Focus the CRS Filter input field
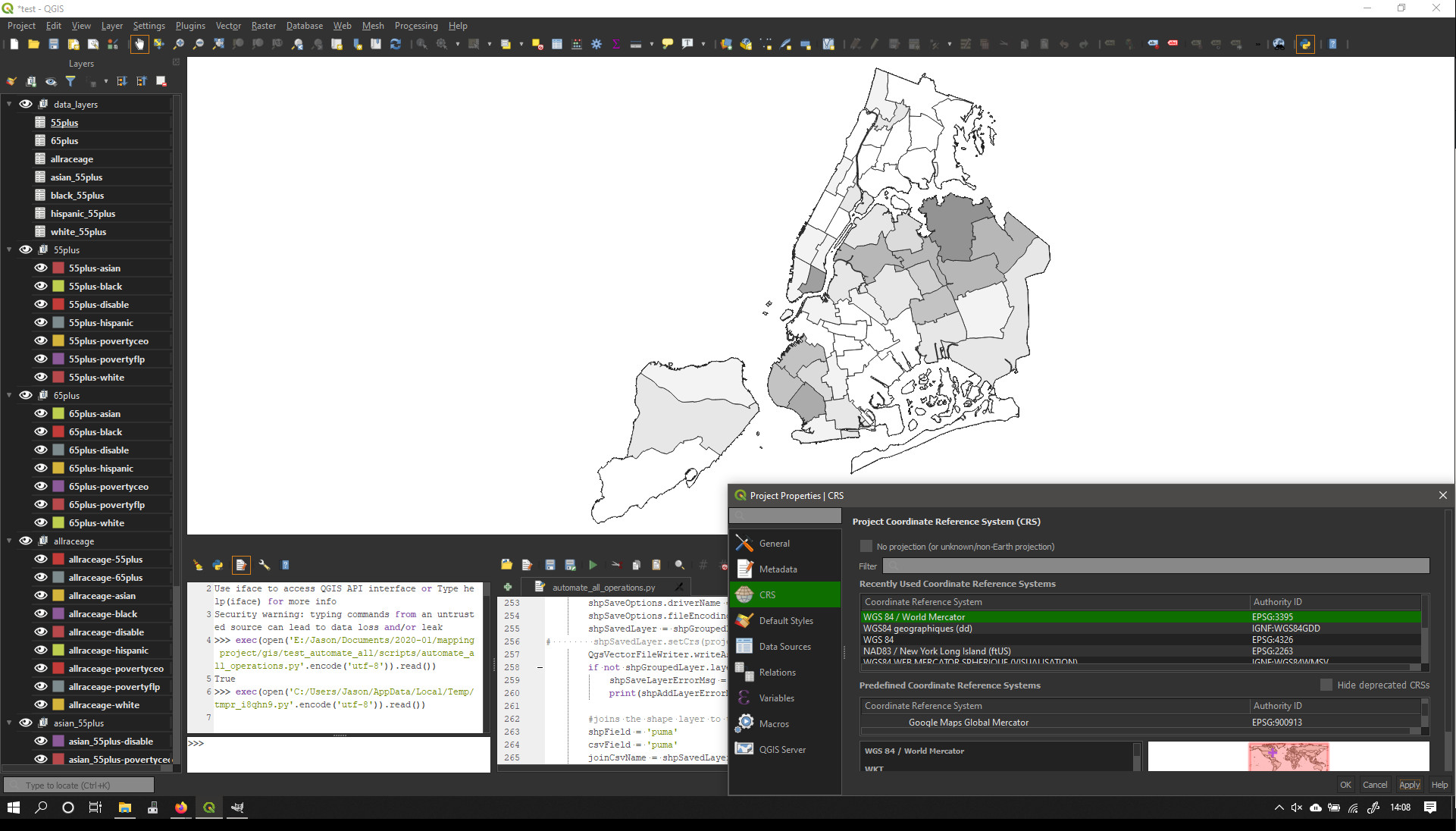The image size is (1456, 831). 1156,566
